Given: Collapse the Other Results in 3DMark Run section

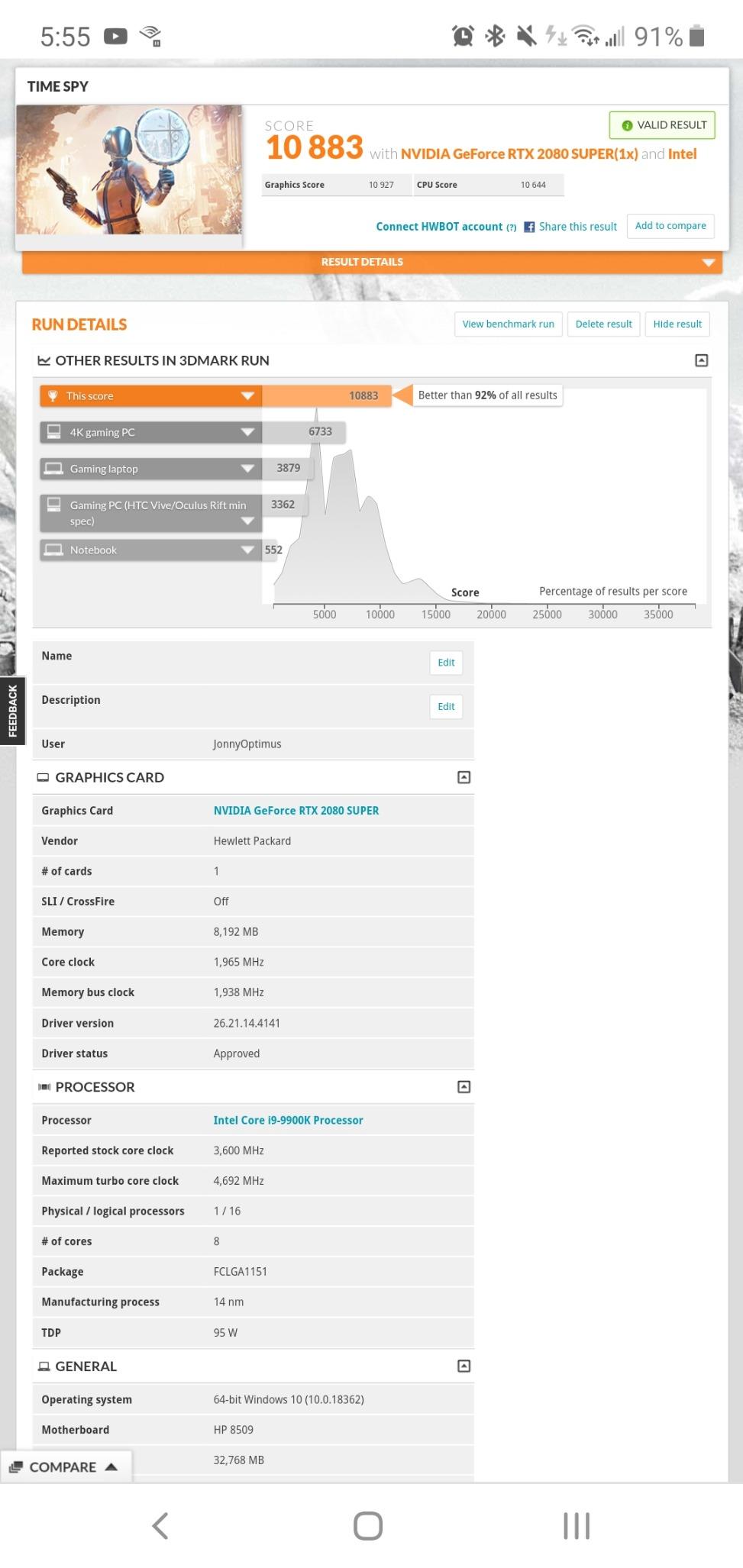Looking at the screenshot, I should [701, 360].
